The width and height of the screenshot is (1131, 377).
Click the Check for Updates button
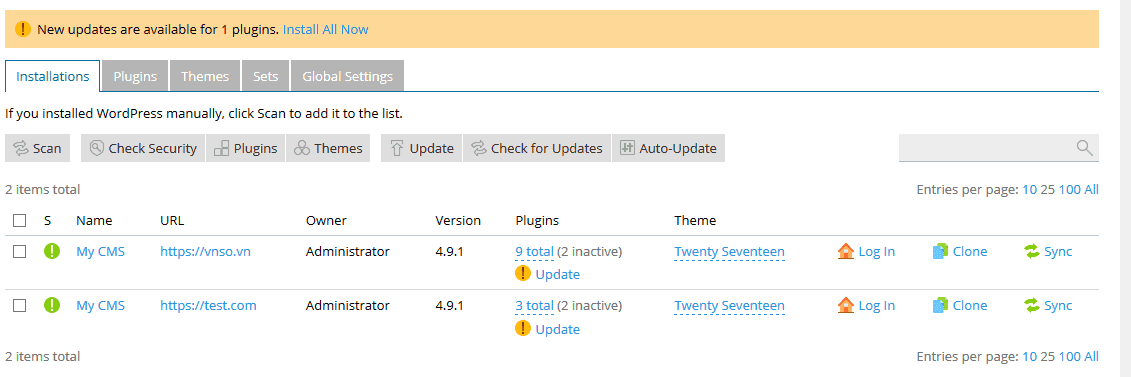pos(537,148)
